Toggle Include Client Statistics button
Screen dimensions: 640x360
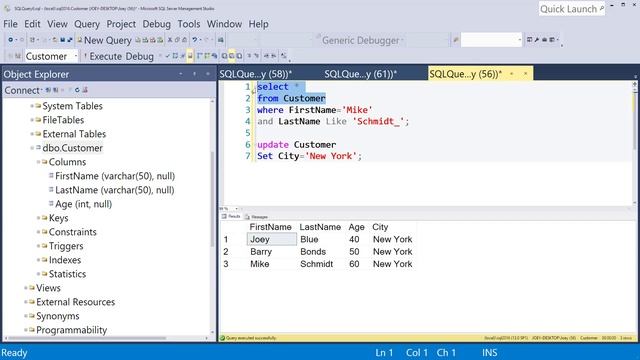[x=214, y=56]
